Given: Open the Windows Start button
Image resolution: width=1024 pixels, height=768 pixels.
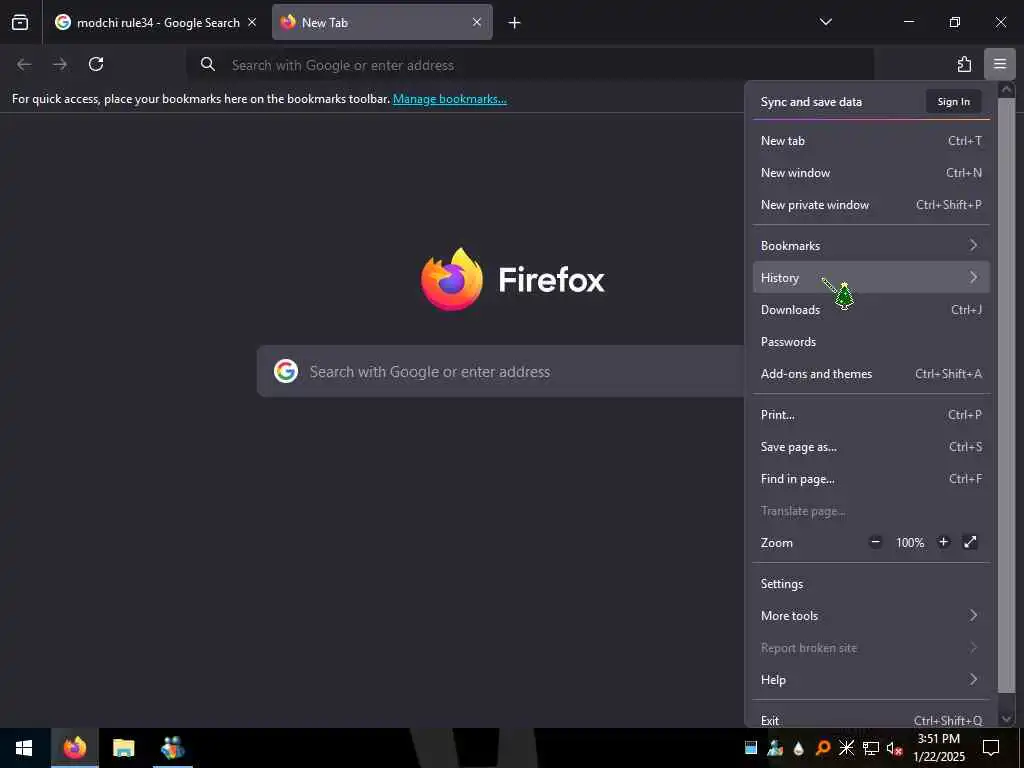Looking at the screenshot, I should coord(24,748).
